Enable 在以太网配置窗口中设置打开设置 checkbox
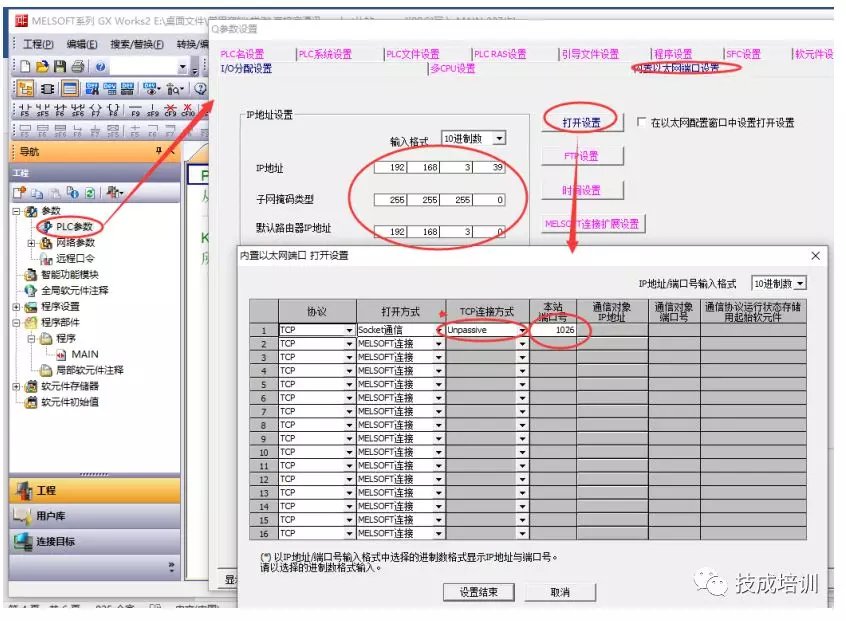846x621 pixels. 641,123
